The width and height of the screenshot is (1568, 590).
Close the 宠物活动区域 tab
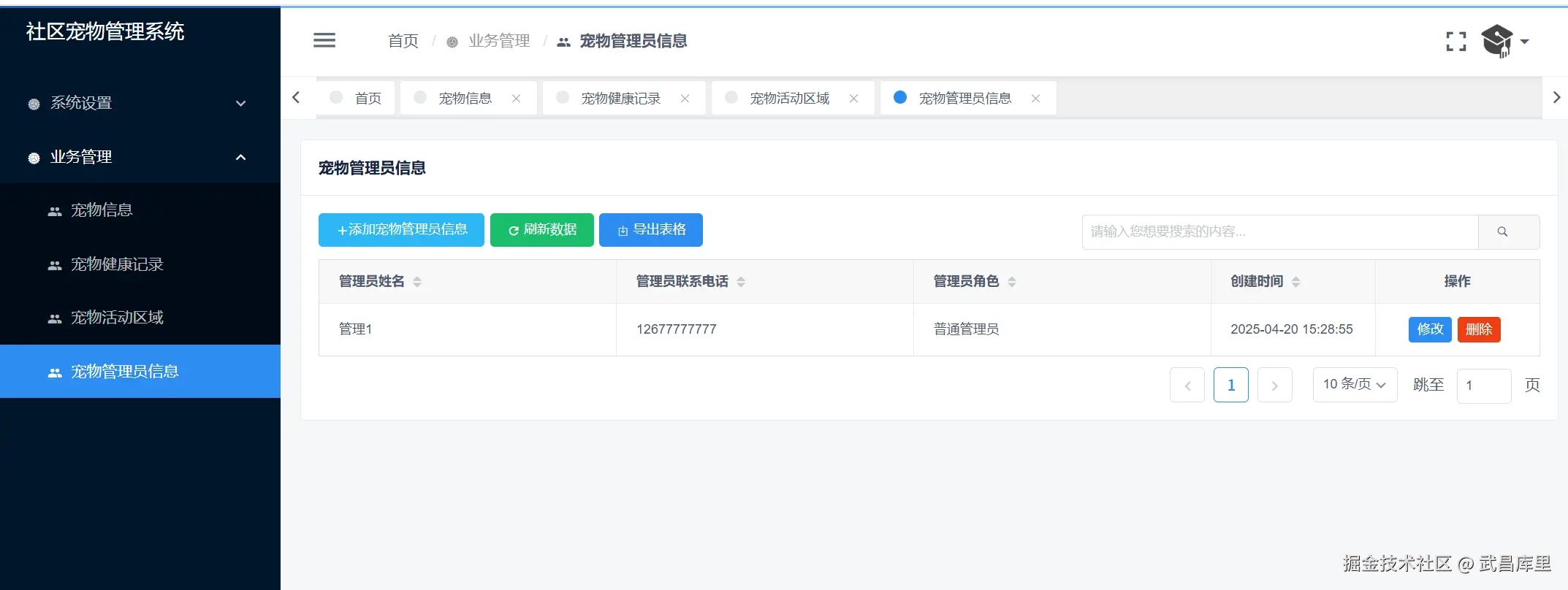853,99
